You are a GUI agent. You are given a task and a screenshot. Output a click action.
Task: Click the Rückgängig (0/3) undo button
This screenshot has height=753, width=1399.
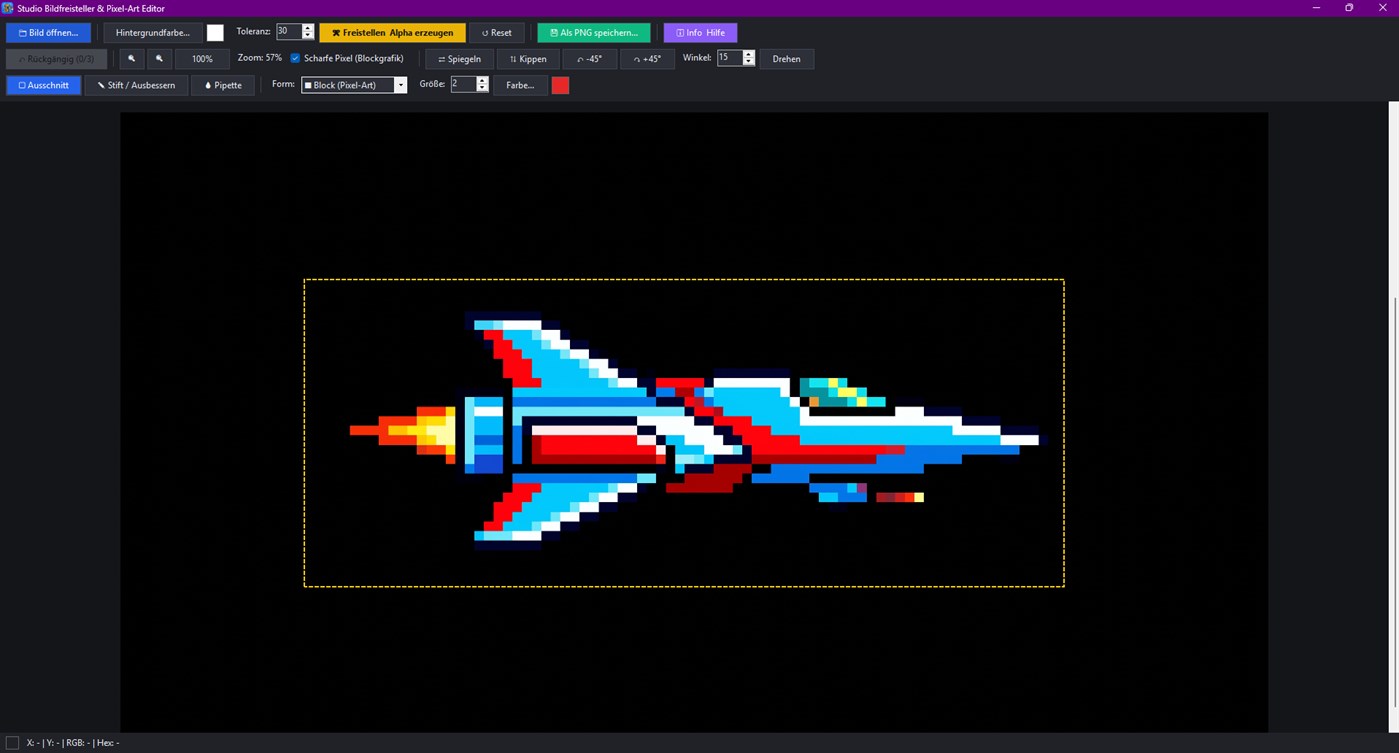pos(56,59)
